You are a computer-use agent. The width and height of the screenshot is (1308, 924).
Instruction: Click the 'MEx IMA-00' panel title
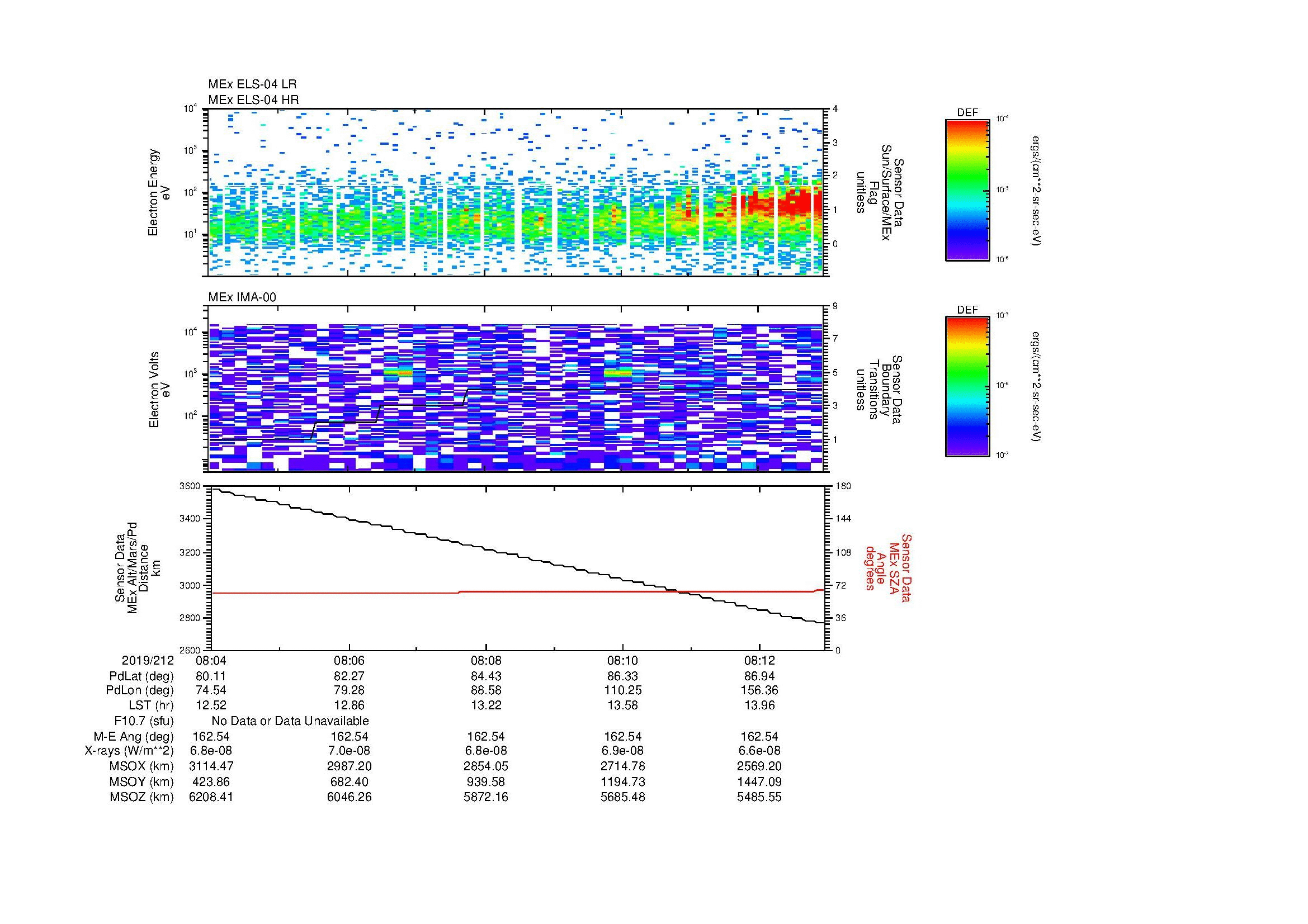tap(242, 297)
